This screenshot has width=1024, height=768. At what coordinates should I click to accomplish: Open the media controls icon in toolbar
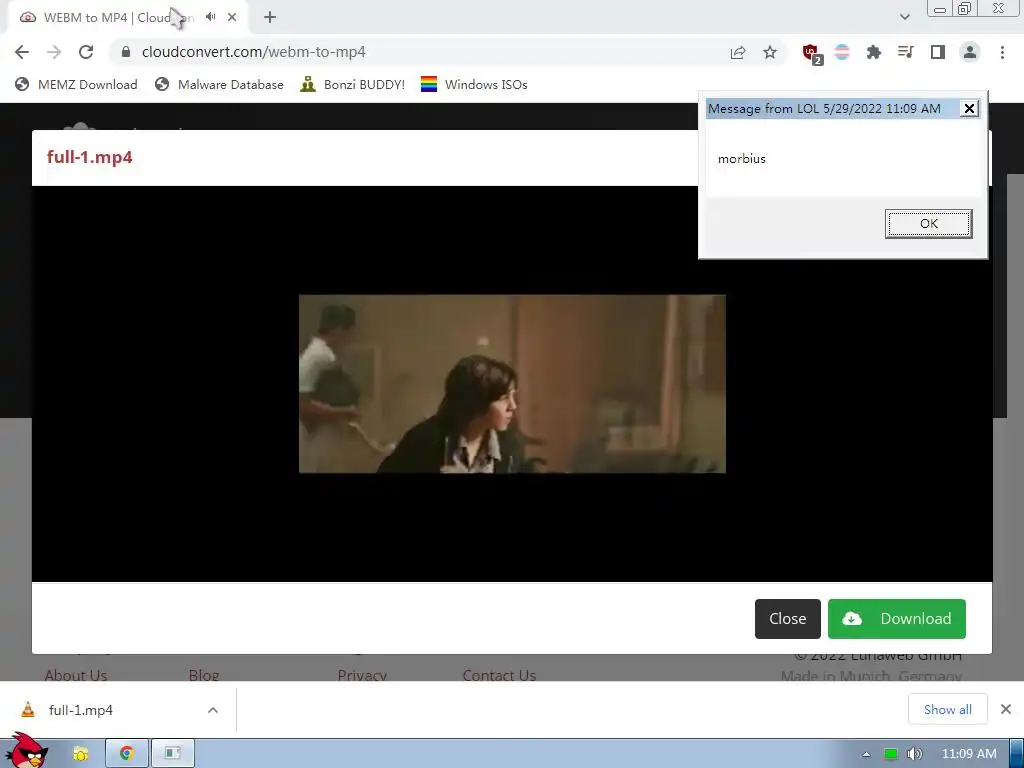[905, 52]
